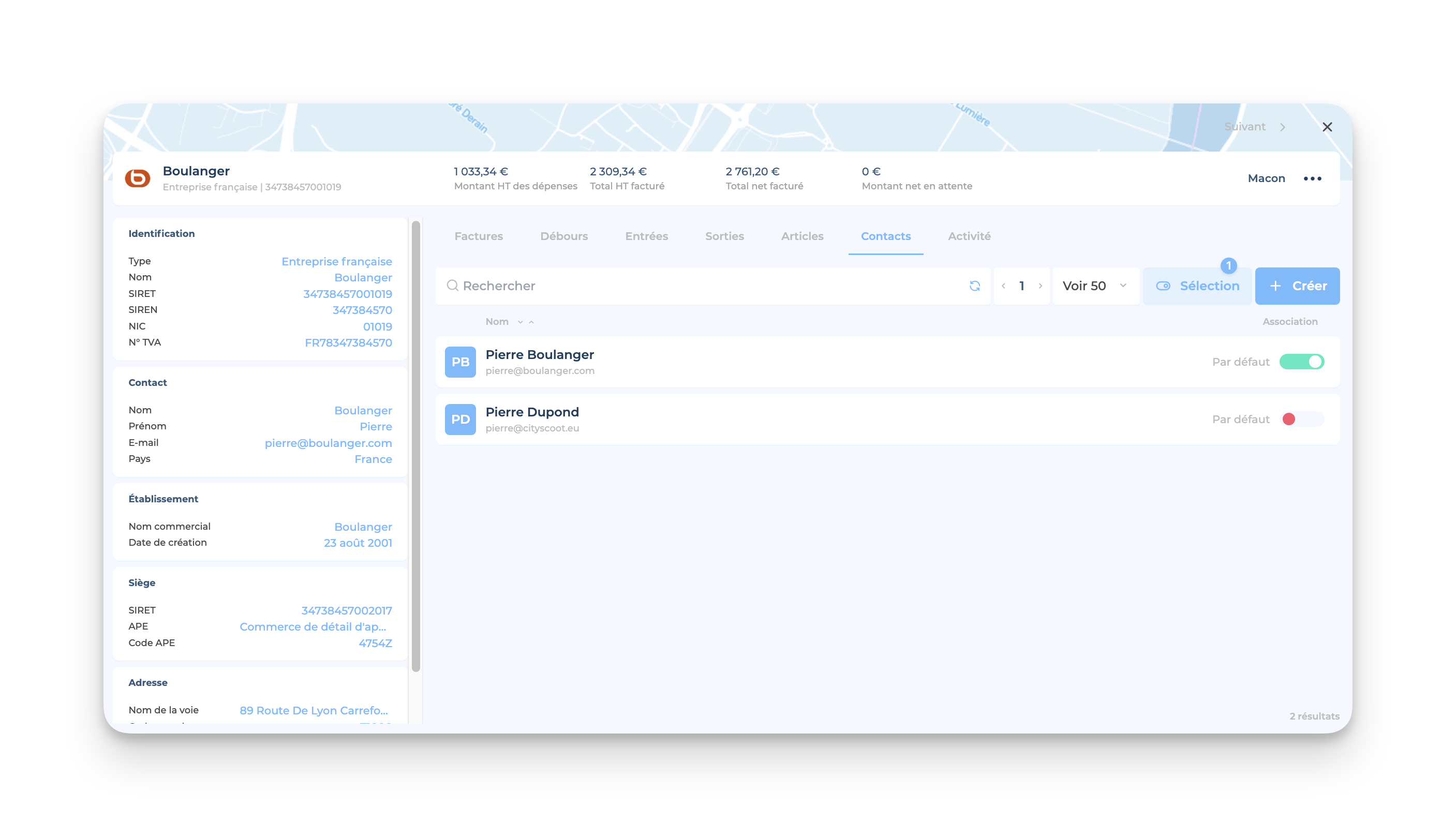The image size is (1456, 837).
Task: Go to previous pagination page arrow
Action: [x=1004, y=286]
